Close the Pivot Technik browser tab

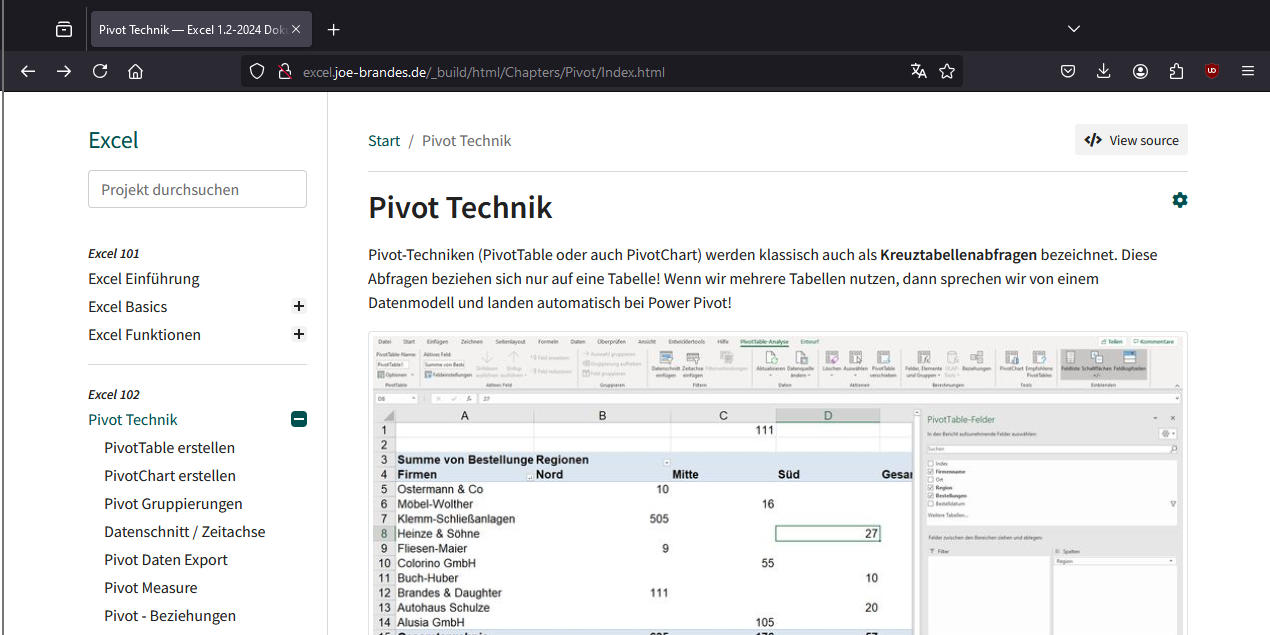(x=296, y=29)
